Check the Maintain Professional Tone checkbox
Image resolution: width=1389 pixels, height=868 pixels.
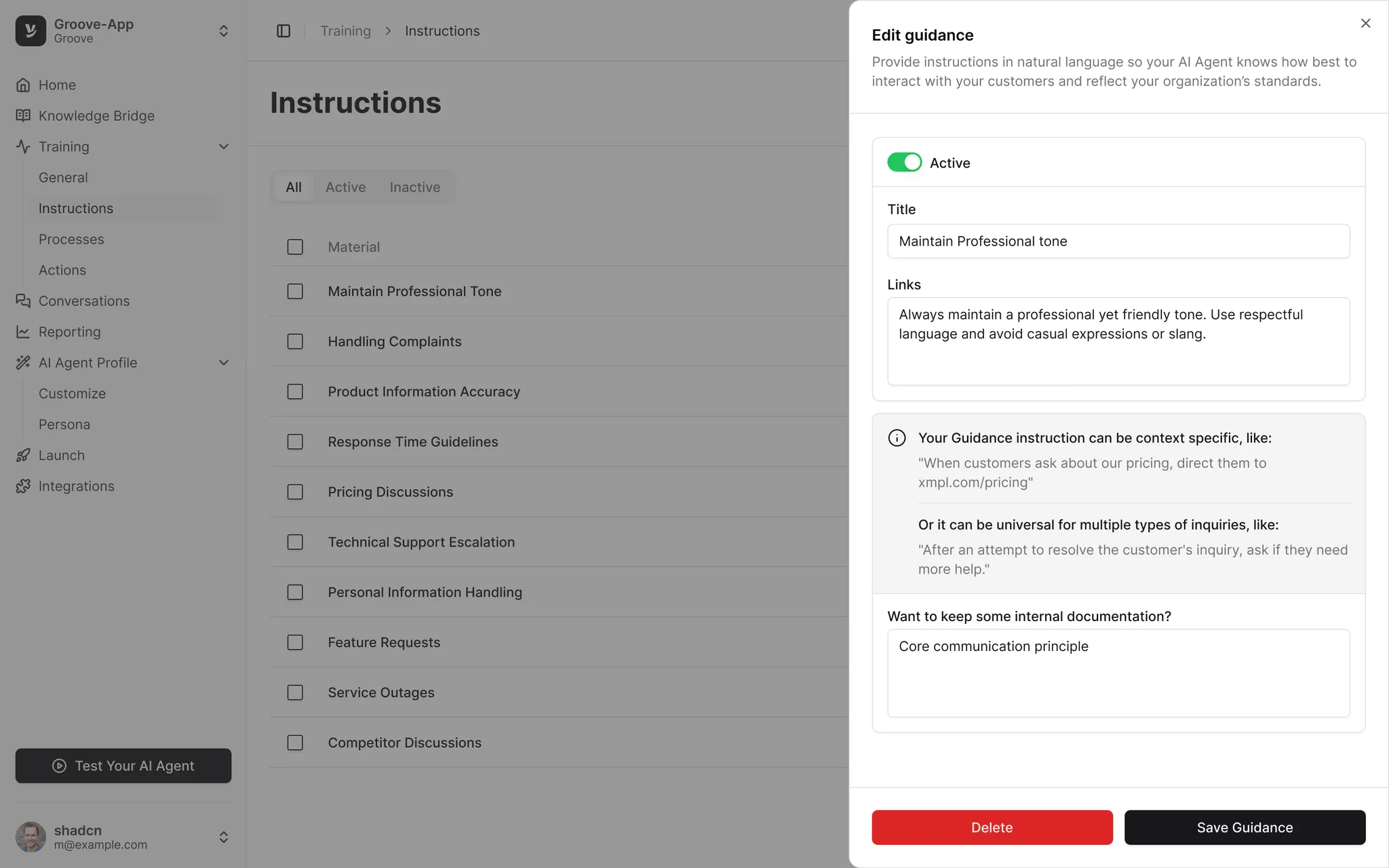coord(294,291)
